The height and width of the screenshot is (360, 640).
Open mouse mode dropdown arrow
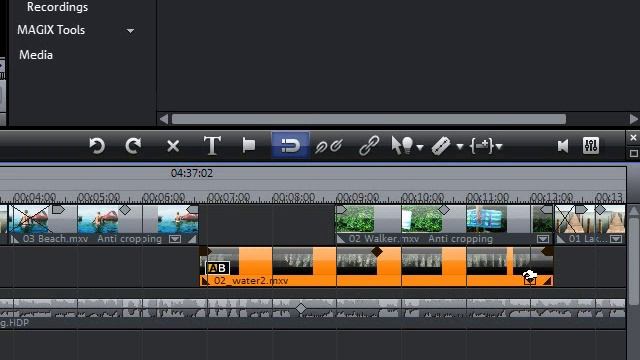(420, 147)
